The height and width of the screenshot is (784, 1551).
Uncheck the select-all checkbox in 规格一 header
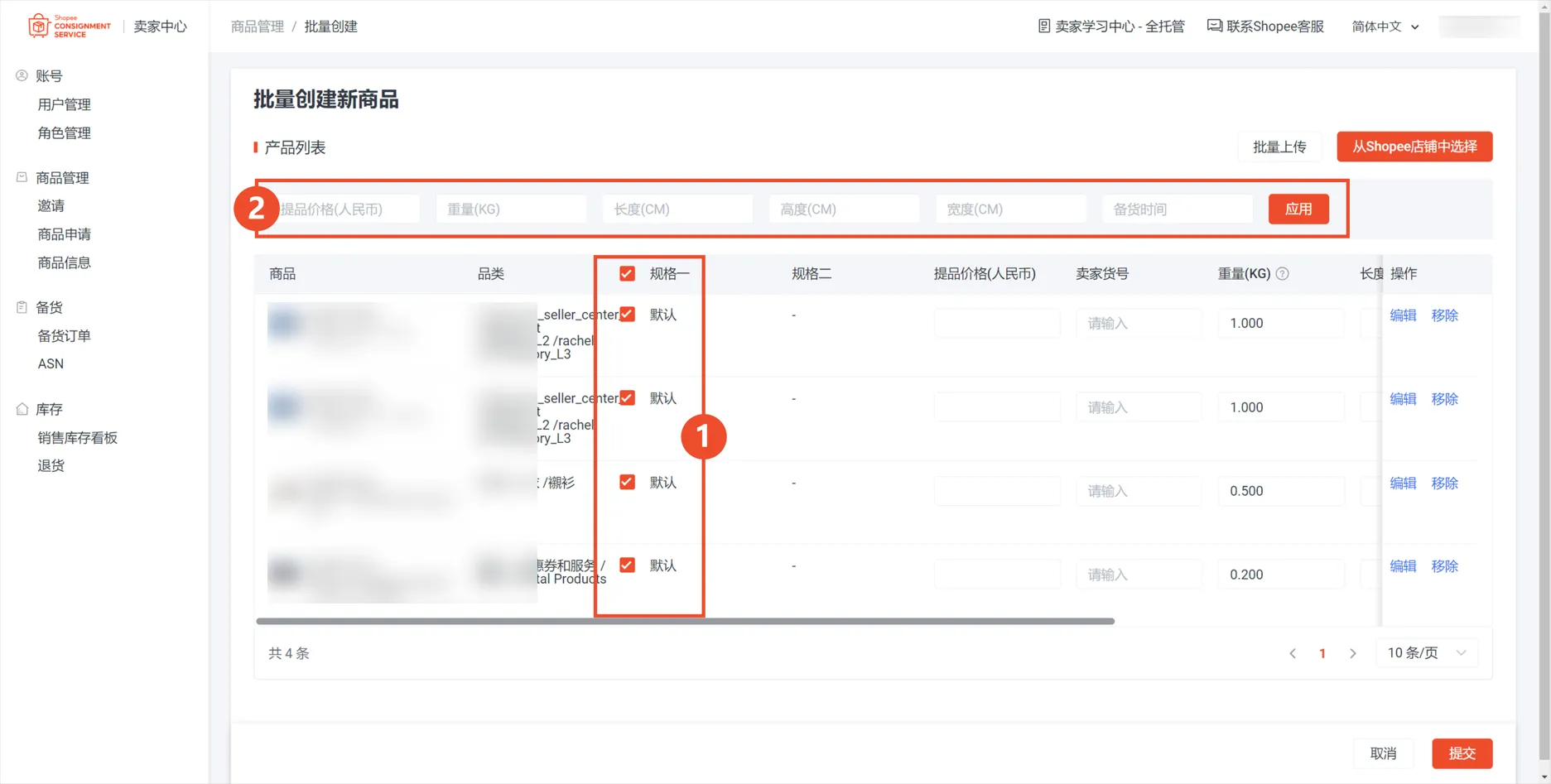(627, 273)
